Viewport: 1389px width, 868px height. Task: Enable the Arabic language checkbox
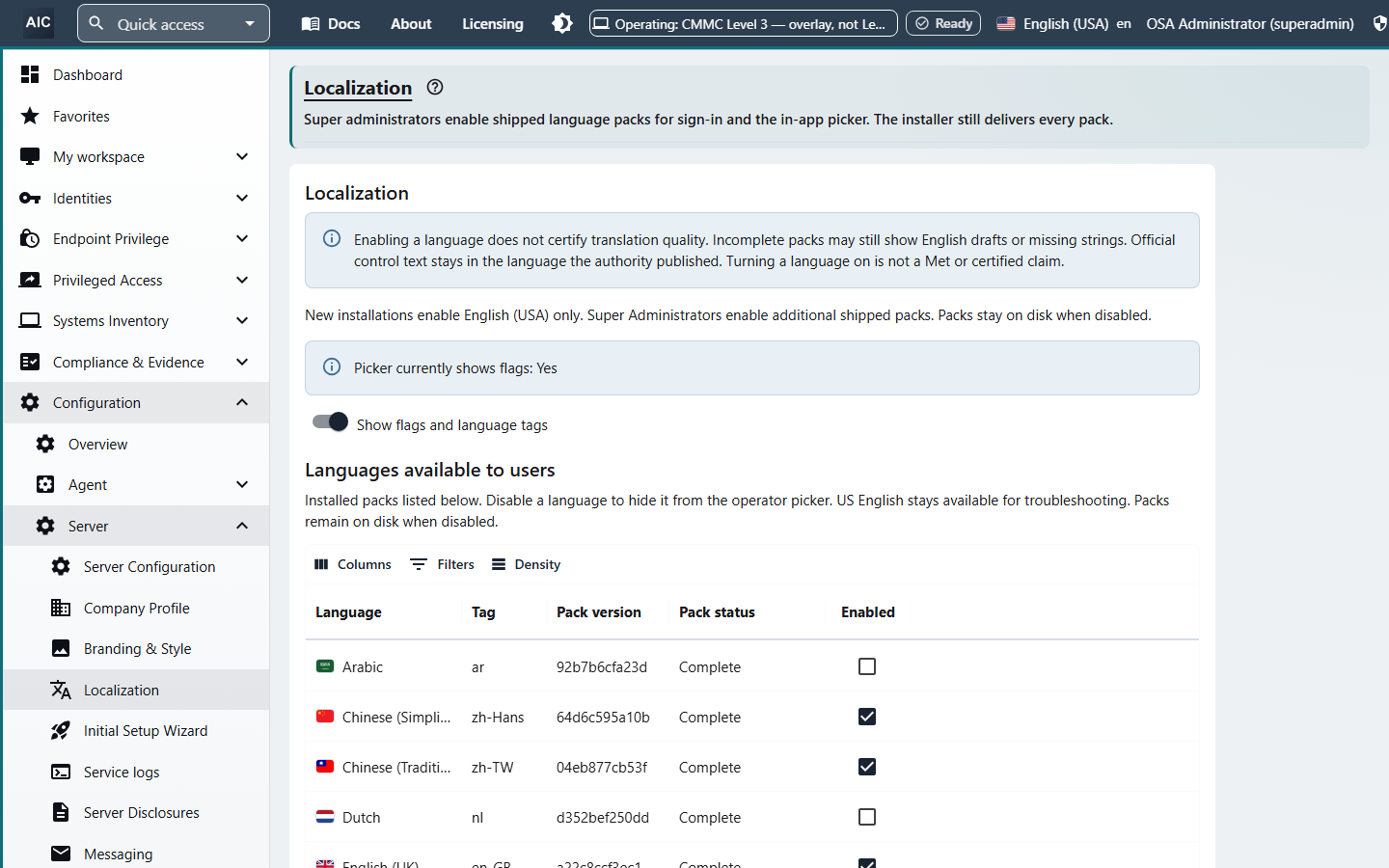867,666
